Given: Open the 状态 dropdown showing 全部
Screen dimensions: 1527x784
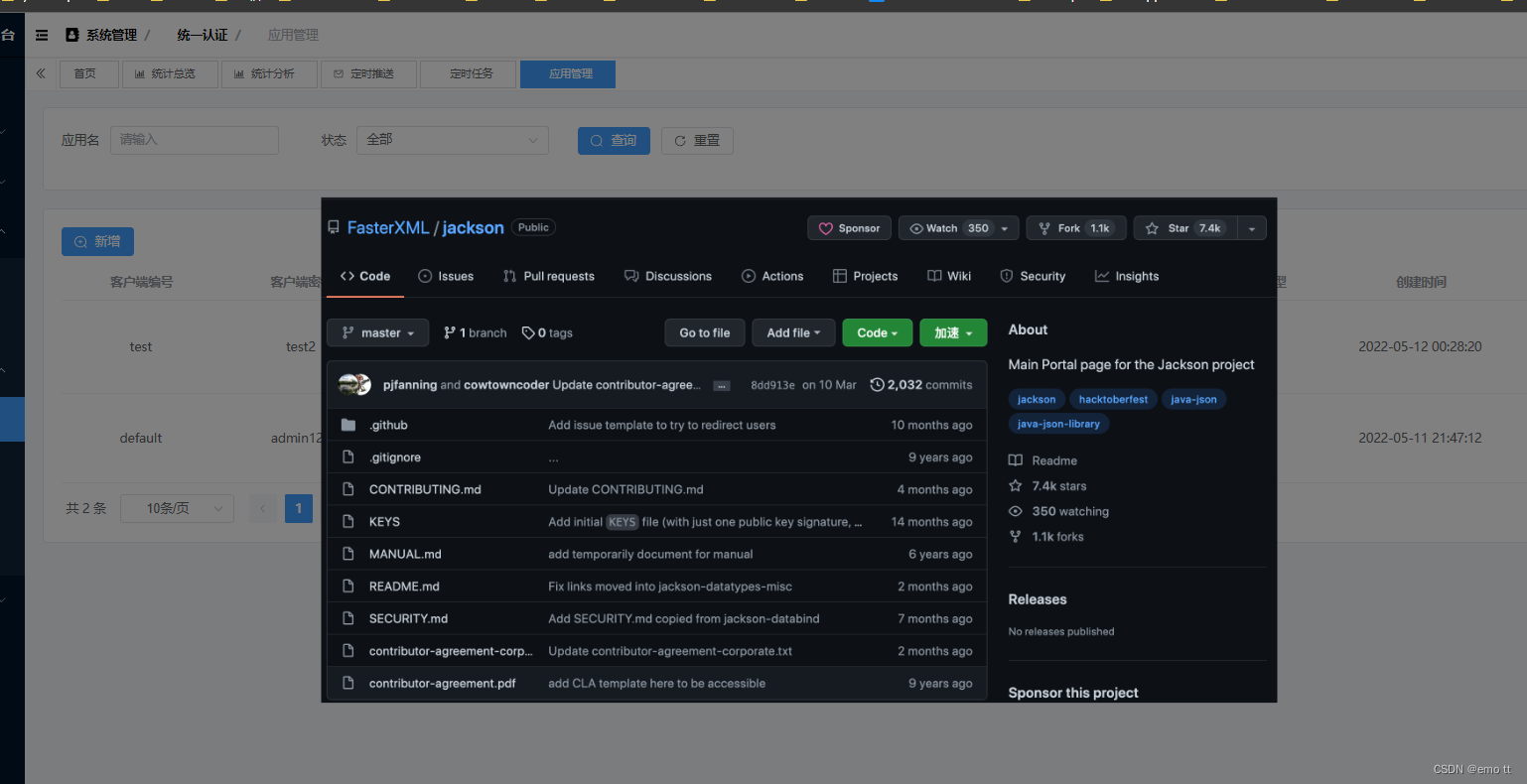Looking at the screenshot, I should [x=453, y=140].
